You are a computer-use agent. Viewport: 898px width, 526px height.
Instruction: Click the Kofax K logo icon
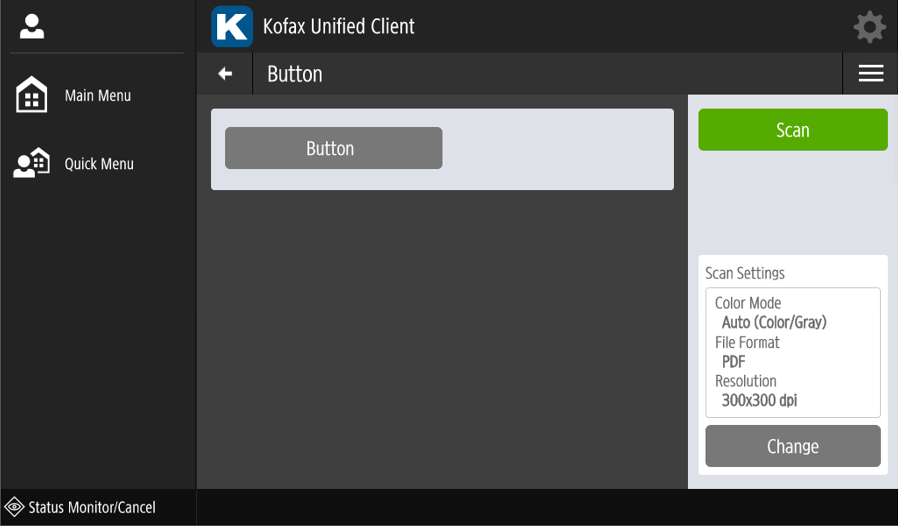[x=232, y=26]
